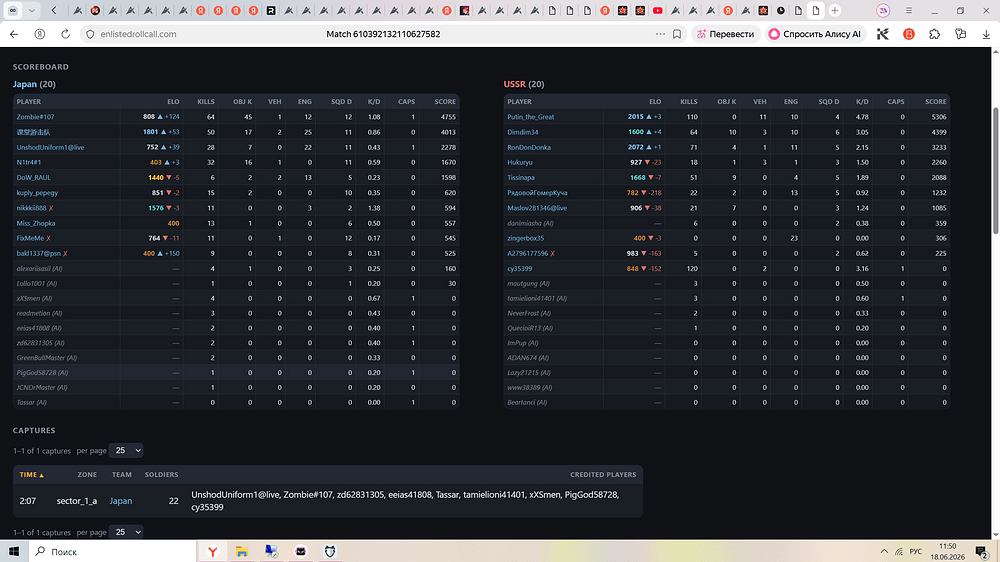Click the enlistedrollcall.com address field
The width and height of the screenshot is (1000, 562).
pyautogui.click(x=370, y=34)
